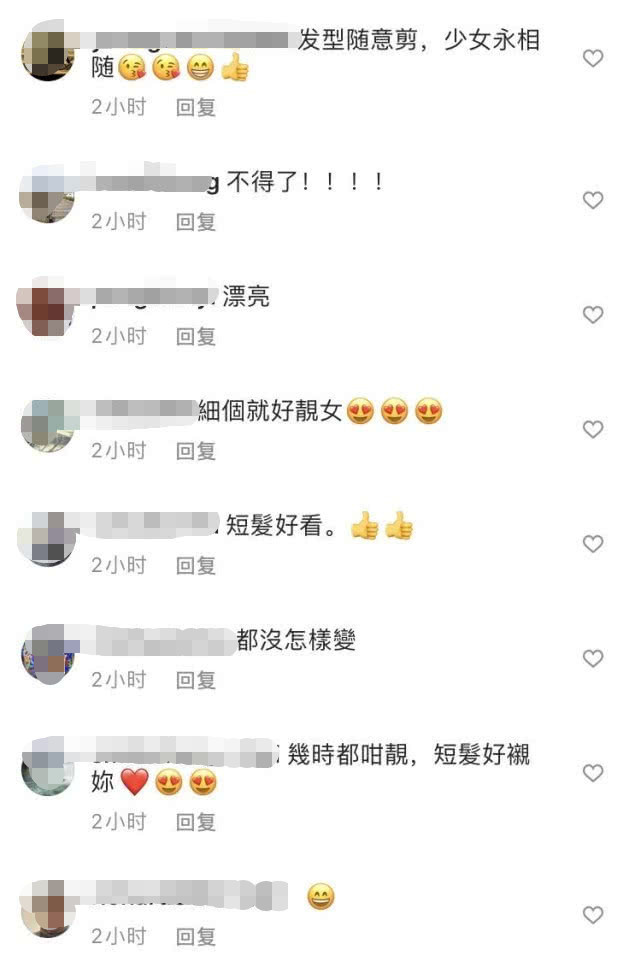Tap 回复 below '都沒怎樣變'
This screenshot has width=640, height=977.
pos(196,680)
